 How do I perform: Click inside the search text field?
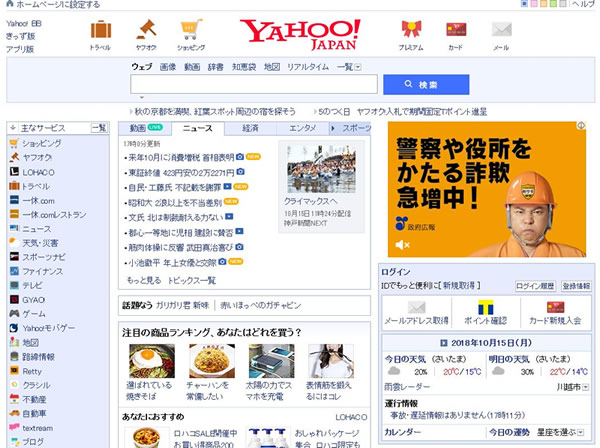coord(252,85)
